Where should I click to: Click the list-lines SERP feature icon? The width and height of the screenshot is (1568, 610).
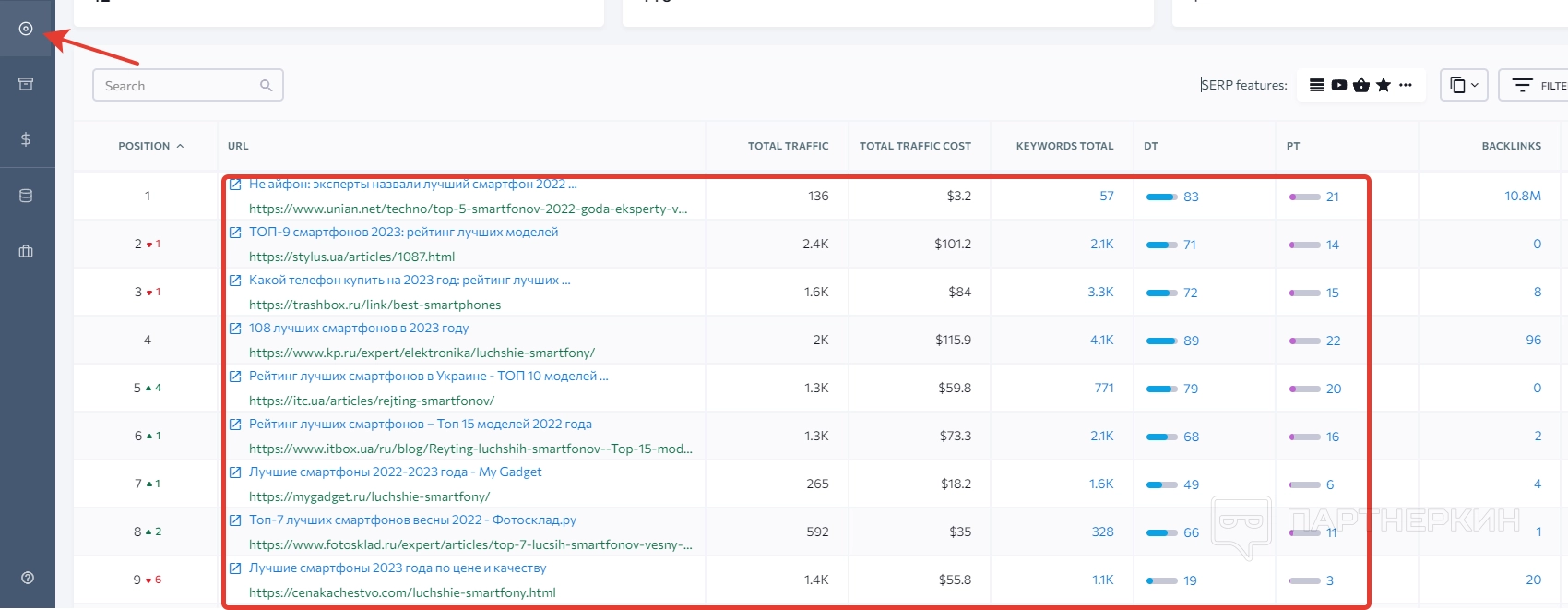1317,85
